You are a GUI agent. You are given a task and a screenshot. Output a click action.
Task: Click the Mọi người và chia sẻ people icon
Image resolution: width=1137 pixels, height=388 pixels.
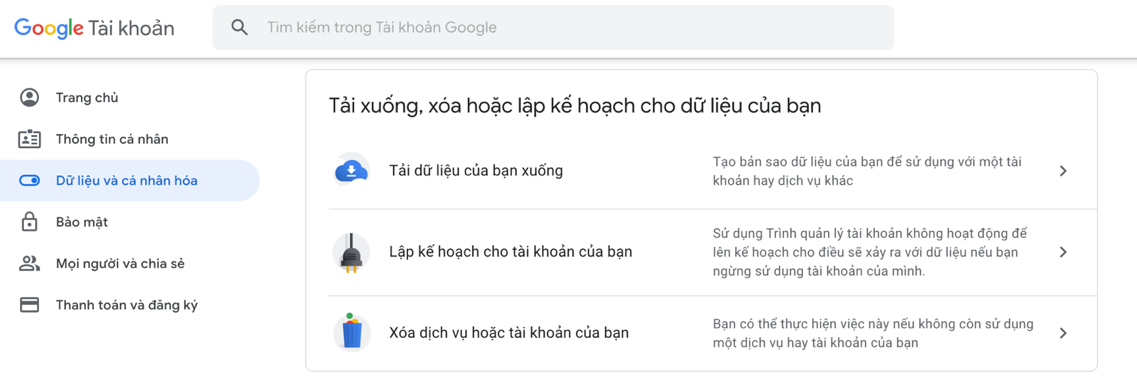tap(29, 263)
